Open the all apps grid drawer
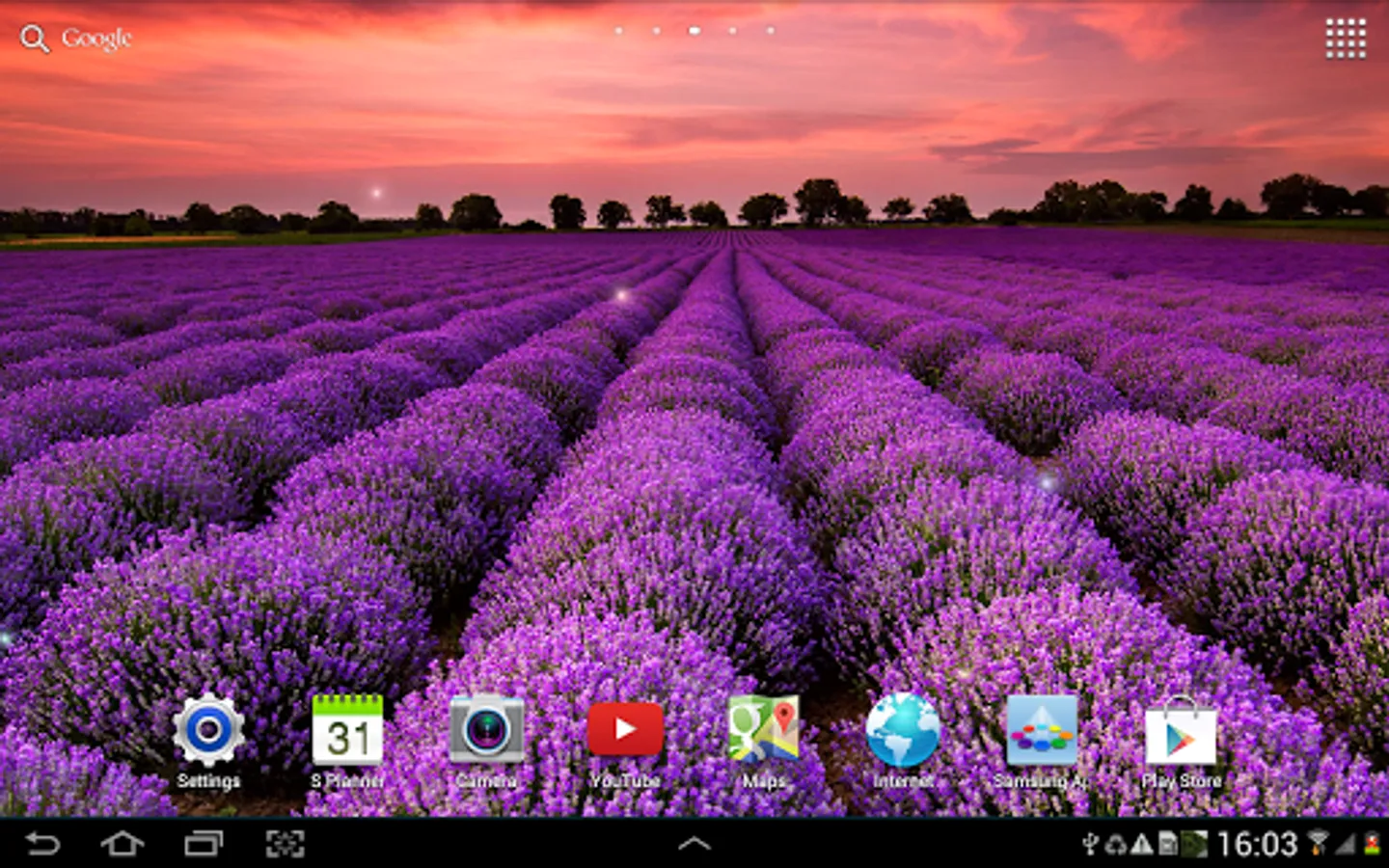 tap(1345, 39)
